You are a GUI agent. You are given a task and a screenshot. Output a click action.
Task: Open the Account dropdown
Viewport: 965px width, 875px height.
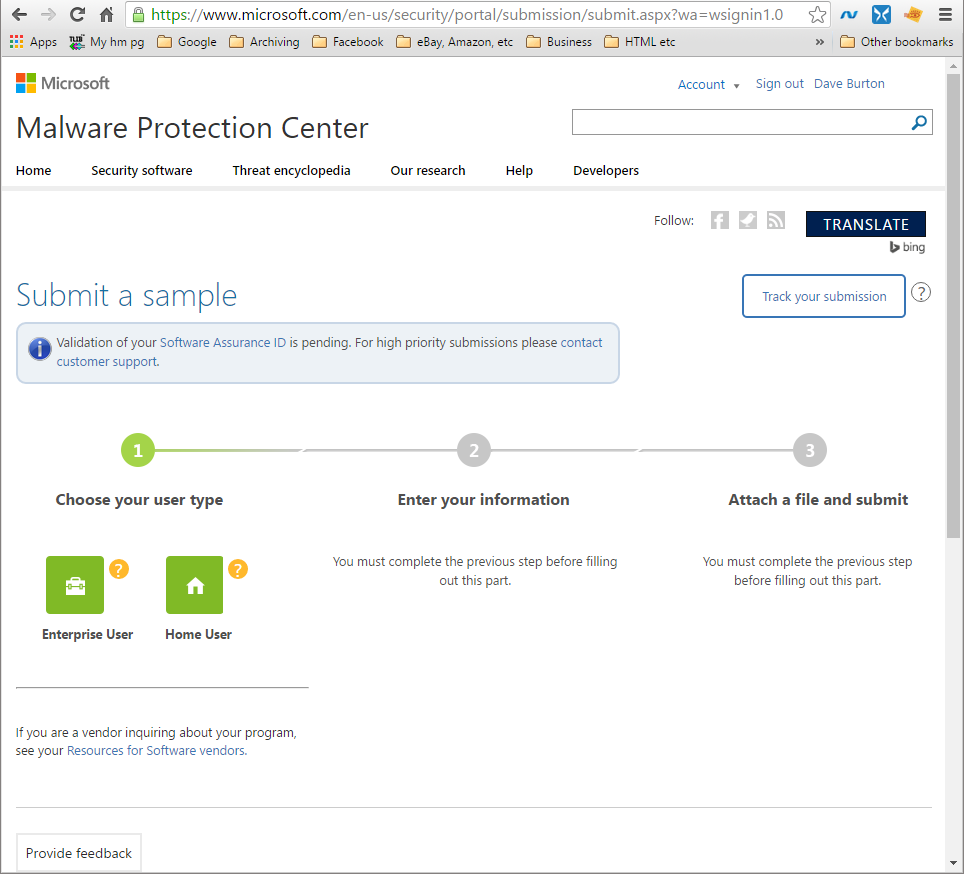tap(708, 85)
